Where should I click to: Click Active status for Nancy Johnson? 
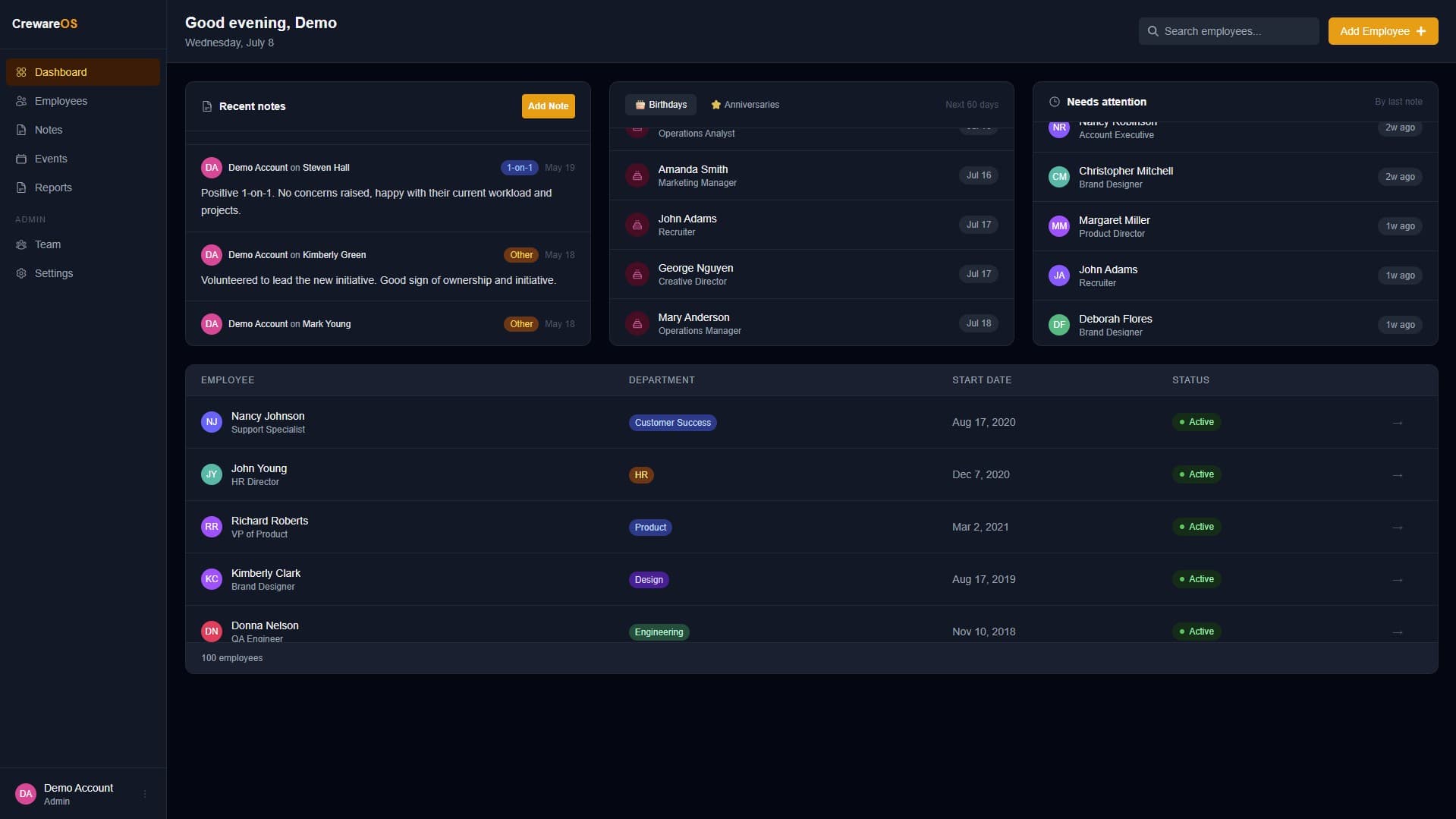click(x=1197, y=422)
